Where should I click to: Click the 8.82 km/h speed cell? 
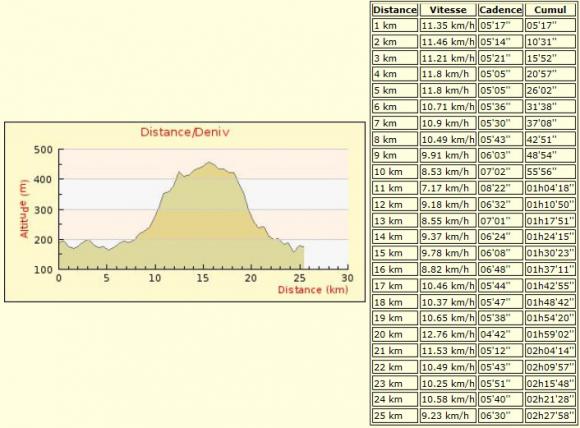tap(448, 269)
